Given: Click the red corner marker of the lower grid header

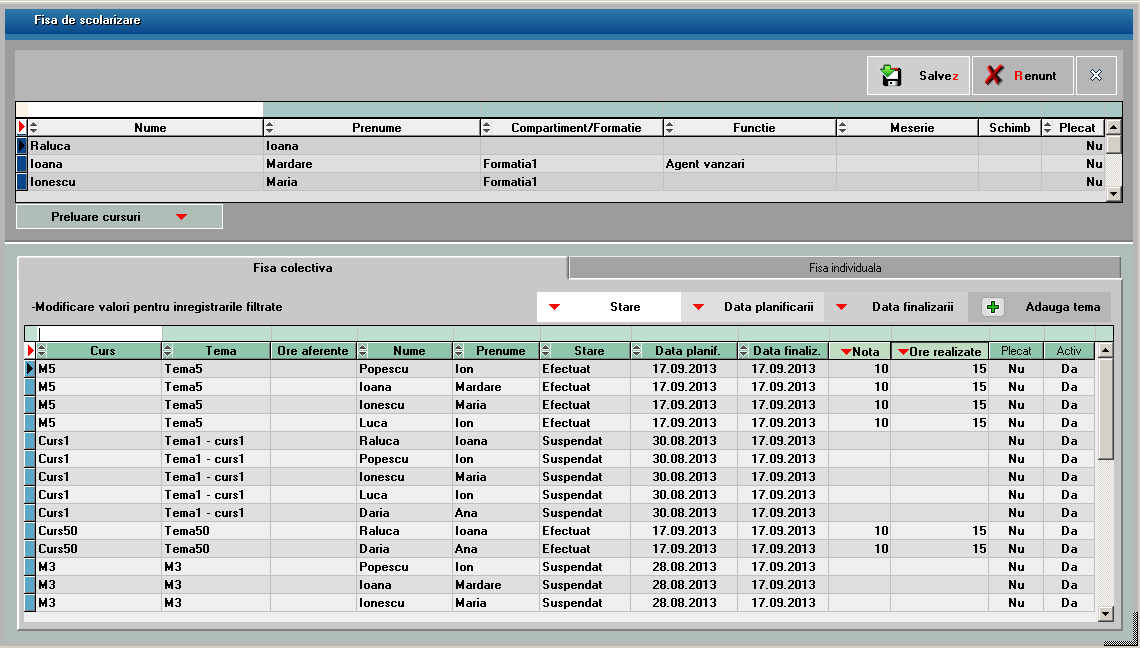Looking at the screenshot, I should click(x=30, y=351).
